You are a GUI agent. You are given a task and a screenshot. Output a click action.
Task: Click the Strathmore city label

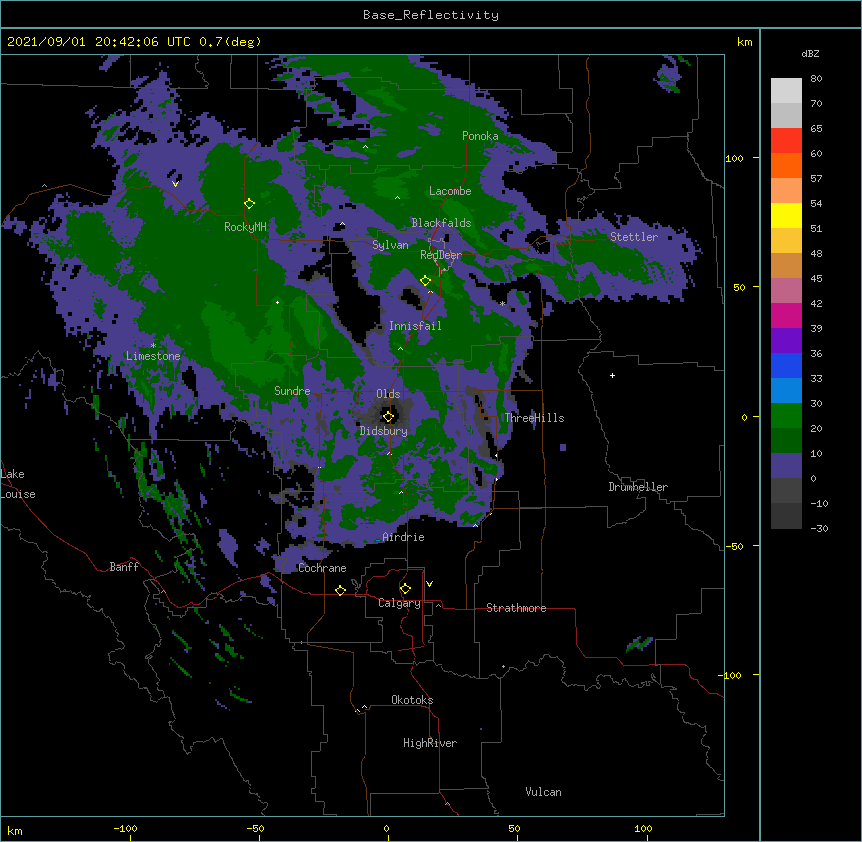516,608
